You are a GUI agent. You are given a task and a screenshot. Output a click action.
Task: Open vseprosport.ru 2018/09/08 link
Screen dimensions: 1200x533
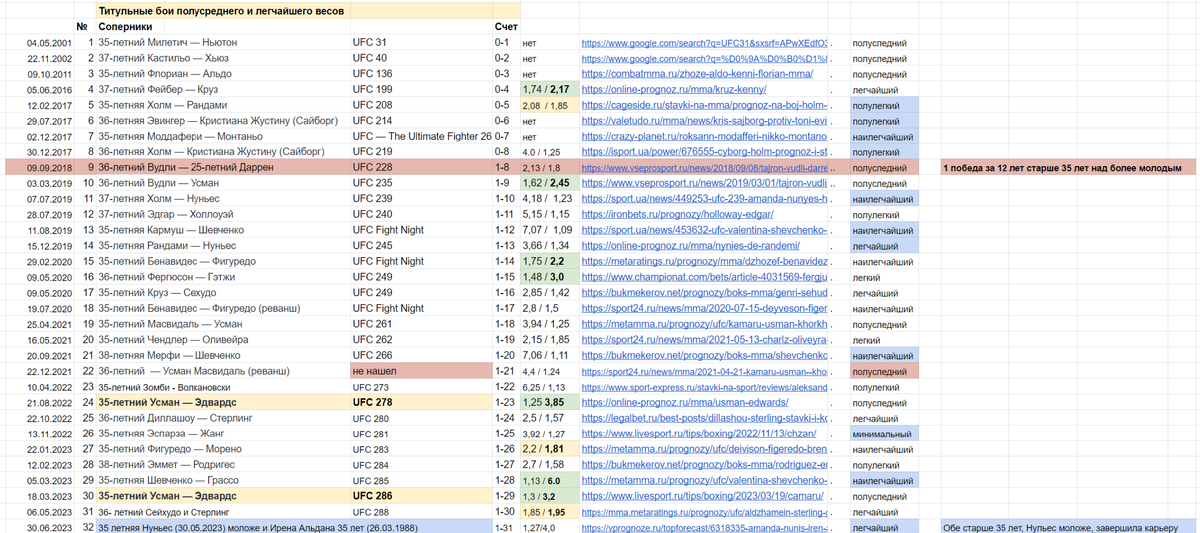click(704, 168)
